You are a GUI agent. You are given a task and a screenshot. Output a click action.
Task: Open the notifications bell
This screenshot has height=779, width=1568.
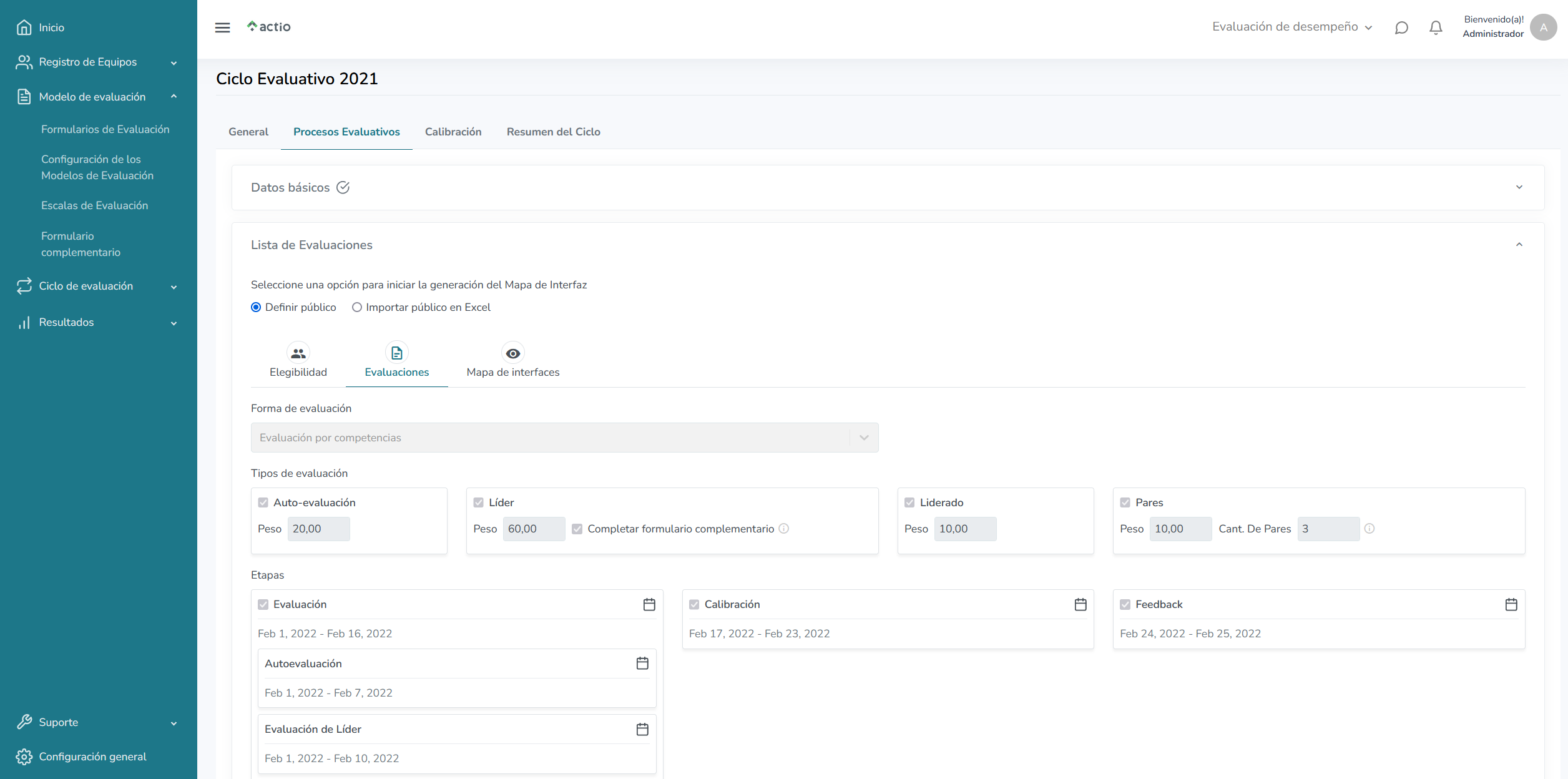click(1435, 27)
